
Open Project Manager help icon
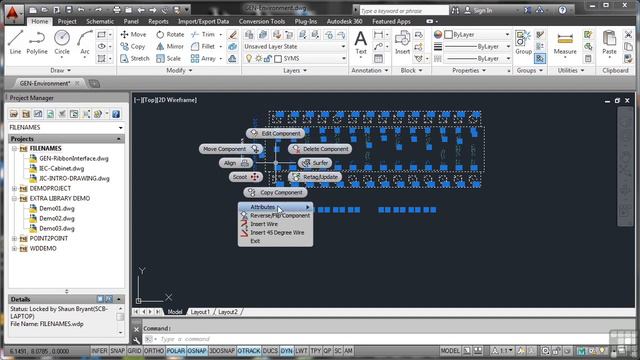click(x=116, y=114)
